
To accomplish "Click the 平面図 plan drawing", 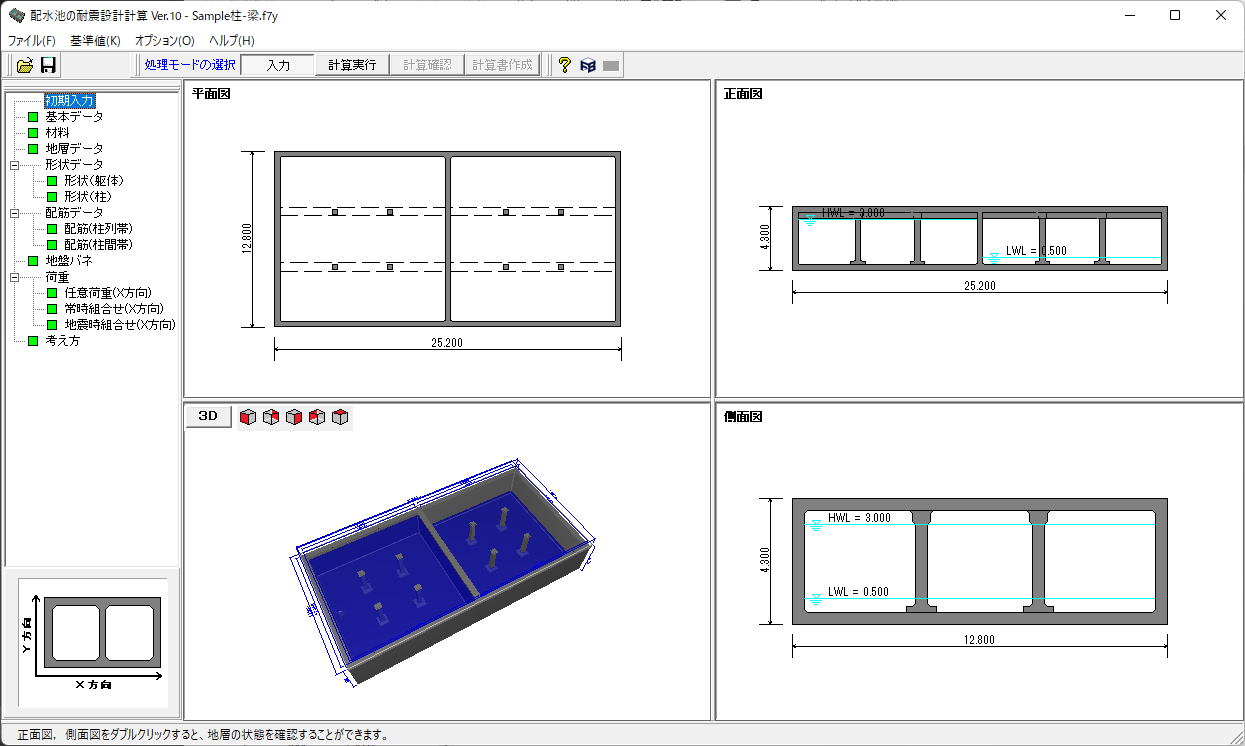I will [x=448, y=239].
